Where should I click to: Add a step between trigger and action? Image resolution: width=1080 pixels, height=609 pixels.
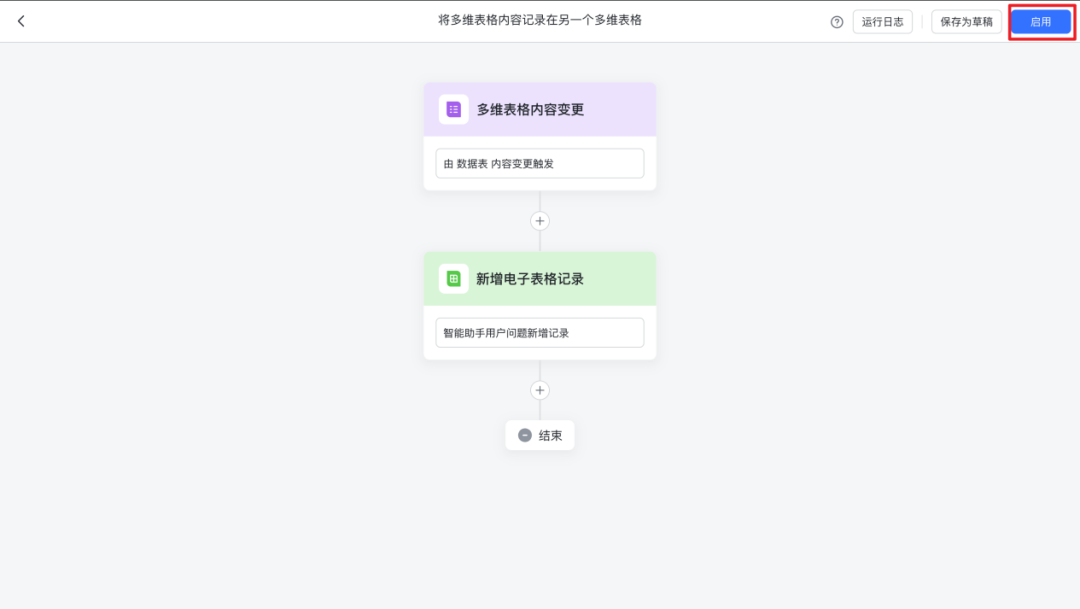point(540,221)
